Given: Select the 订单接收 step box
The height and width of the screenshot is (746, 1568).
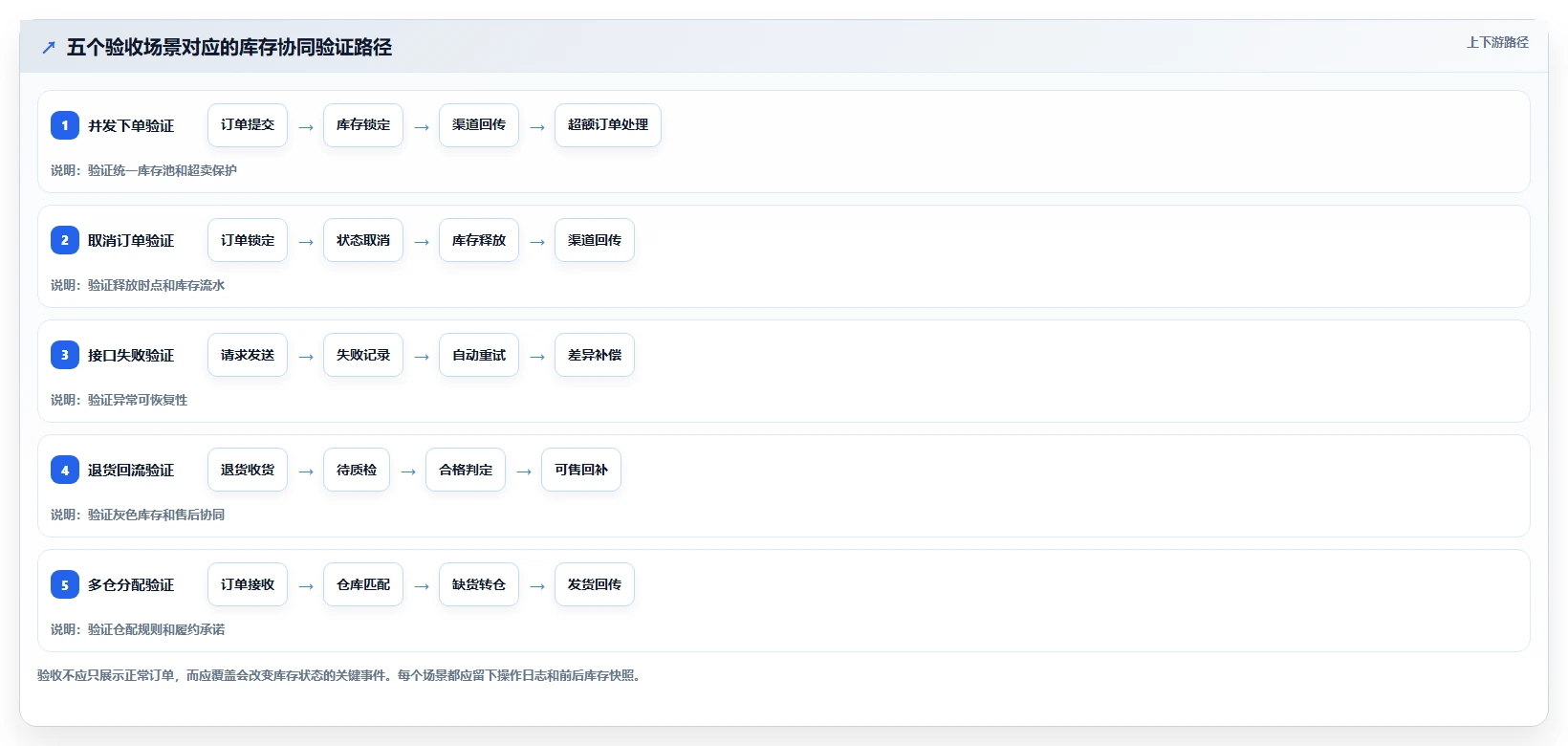Looking at the screenshot, I should click(248, 584).
